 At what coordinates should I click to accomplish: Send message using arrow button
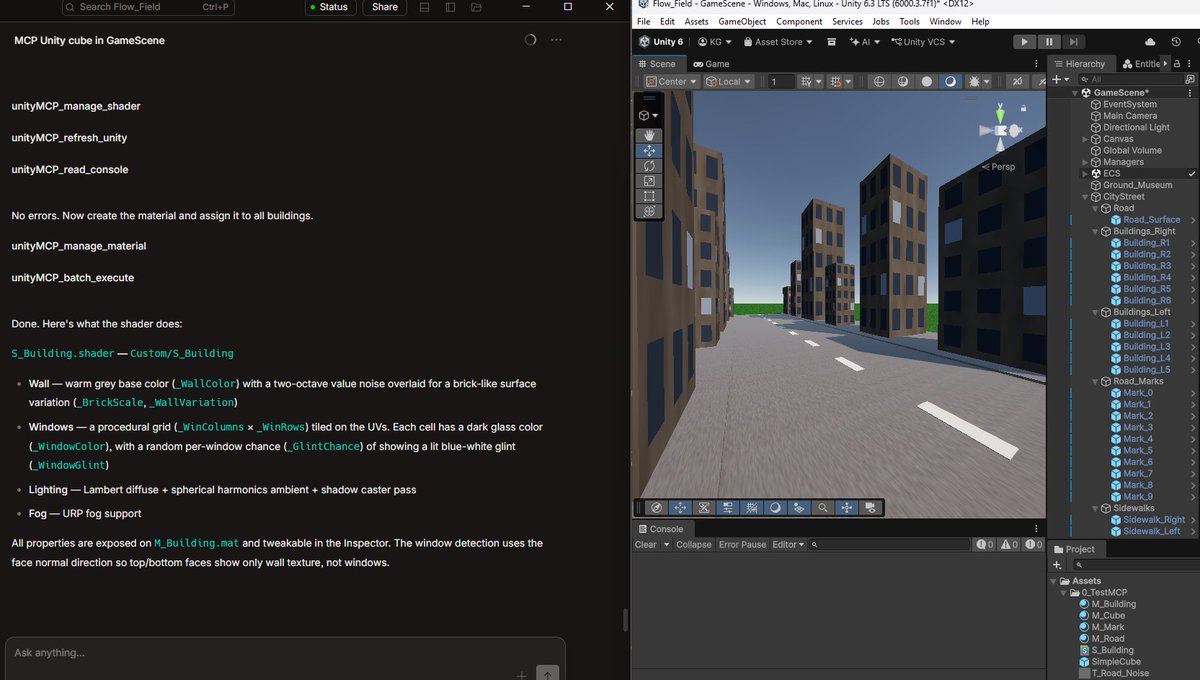547,674
